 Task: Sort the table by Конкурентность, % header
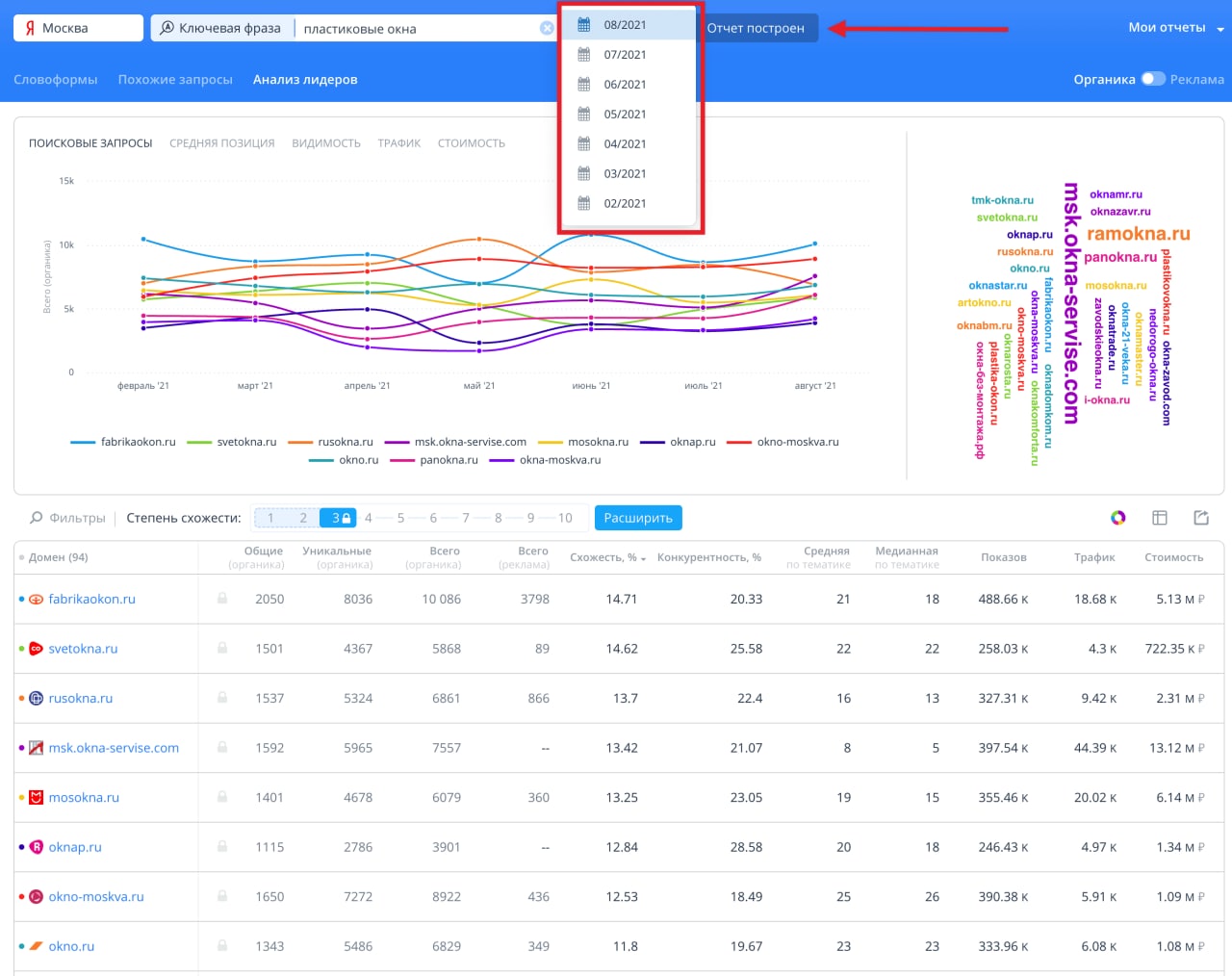709,557
